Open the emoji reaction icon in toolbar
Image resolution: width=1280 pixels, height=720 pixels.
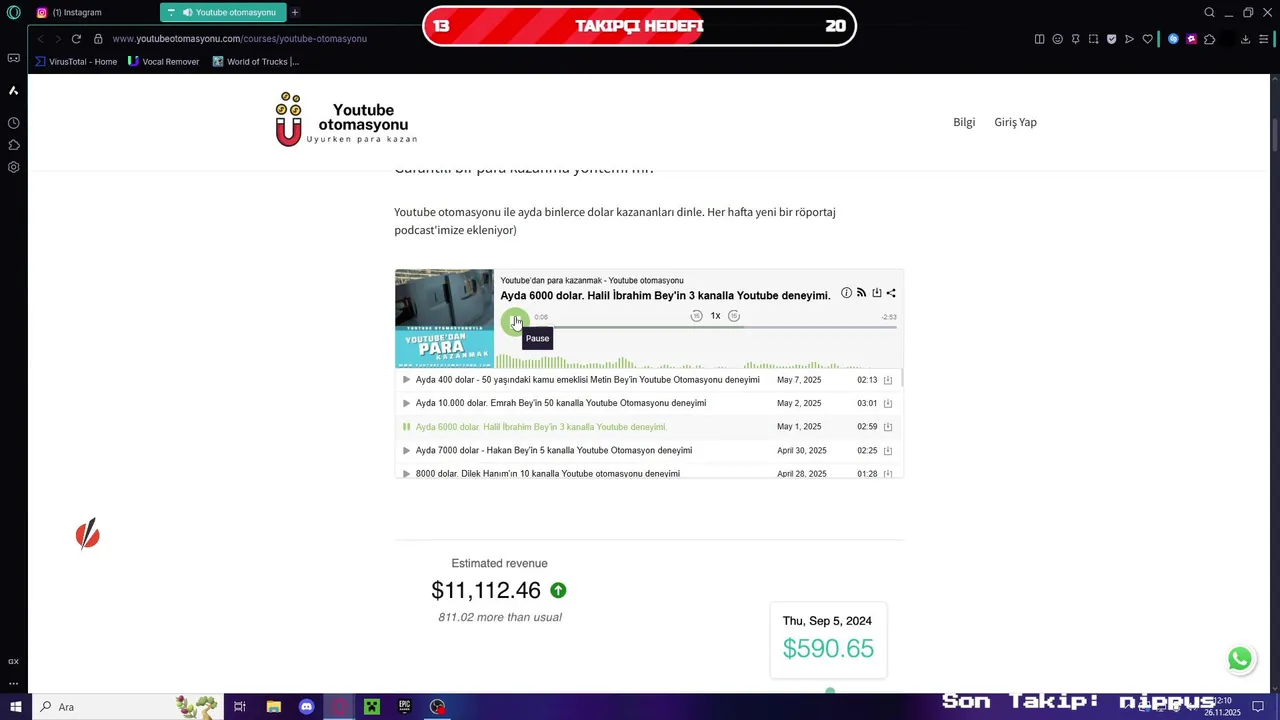pyautogui.click(x=1057, y=39)
